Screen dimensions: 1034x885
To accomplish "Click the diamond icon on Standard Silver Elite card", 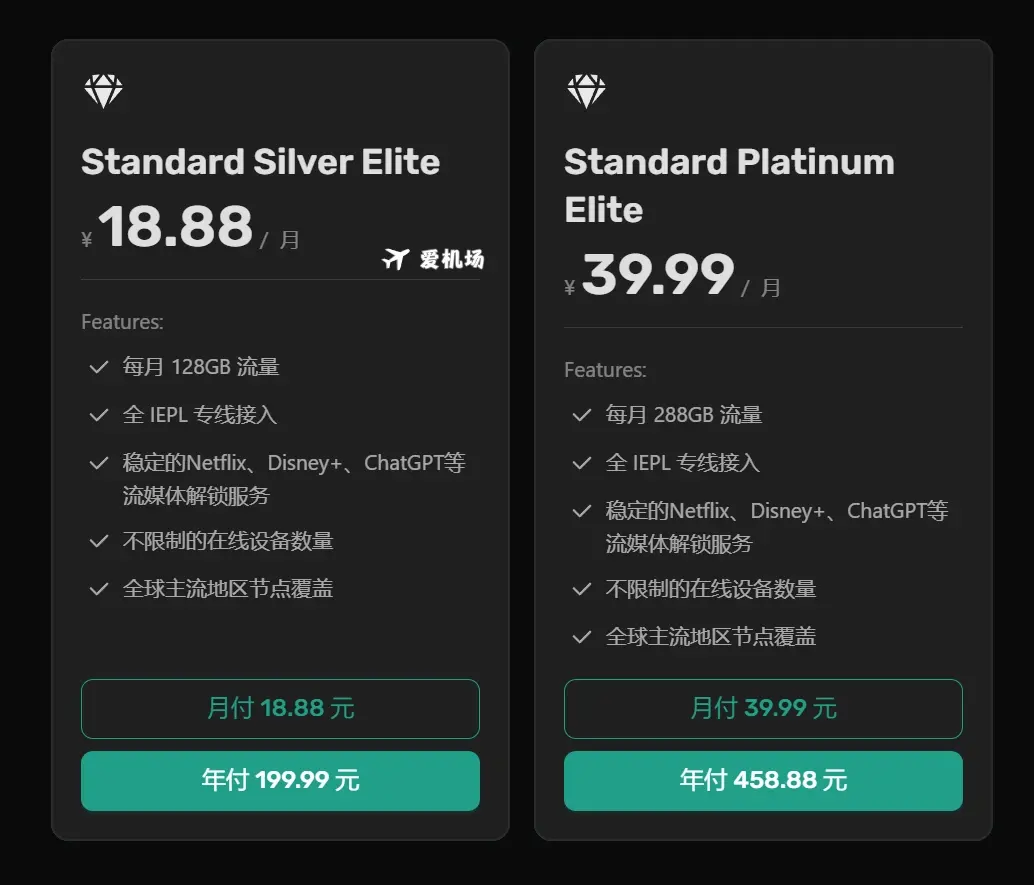I will 103,90.
